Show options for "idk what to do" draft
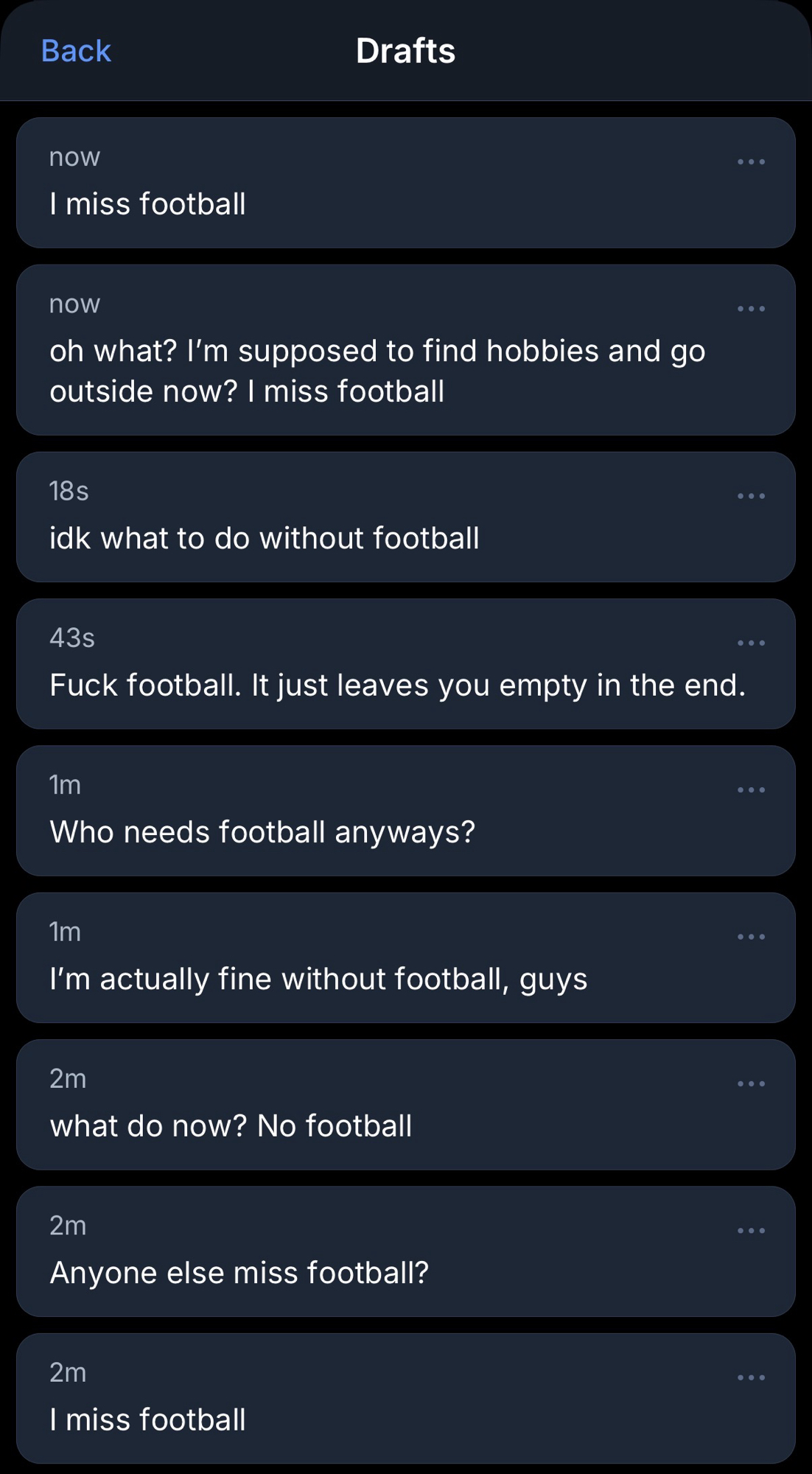812x1474 pixels. 751,496
